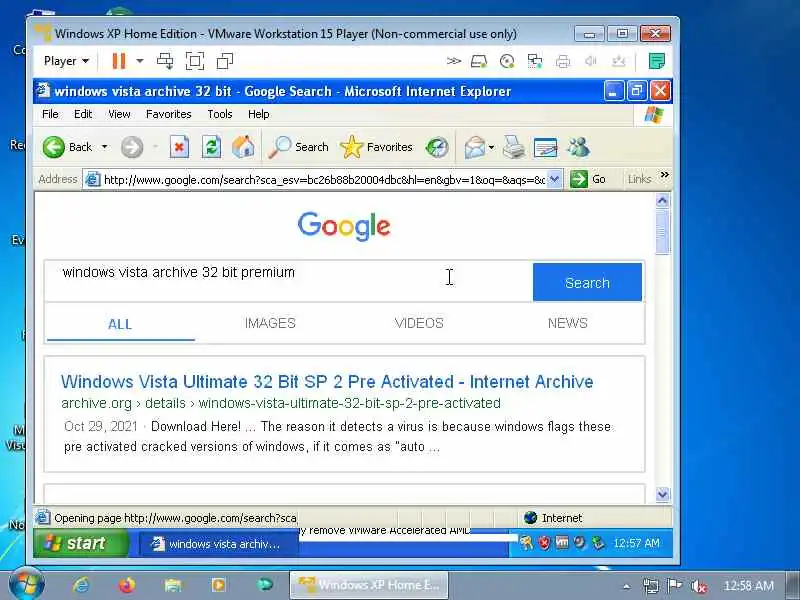Open the File menu in Internet Explorer
The image size is (800, 600).
tap(50, 114)
